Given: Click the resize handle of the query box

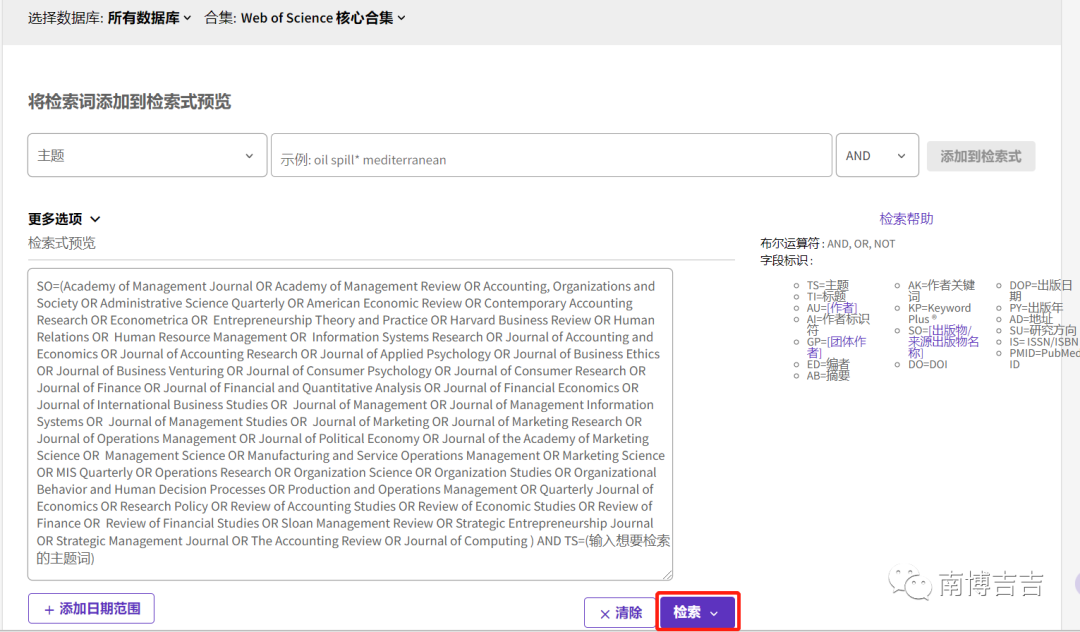Looking at the screenshot, I should pyautogui.click(x=667, y=574).
